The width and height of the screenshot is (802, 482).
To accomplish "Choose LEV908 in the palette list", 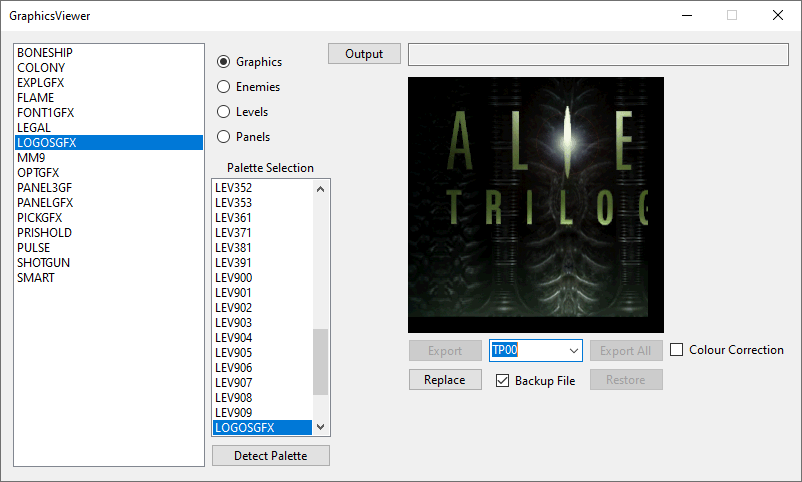I will click(x=262, y=398).
